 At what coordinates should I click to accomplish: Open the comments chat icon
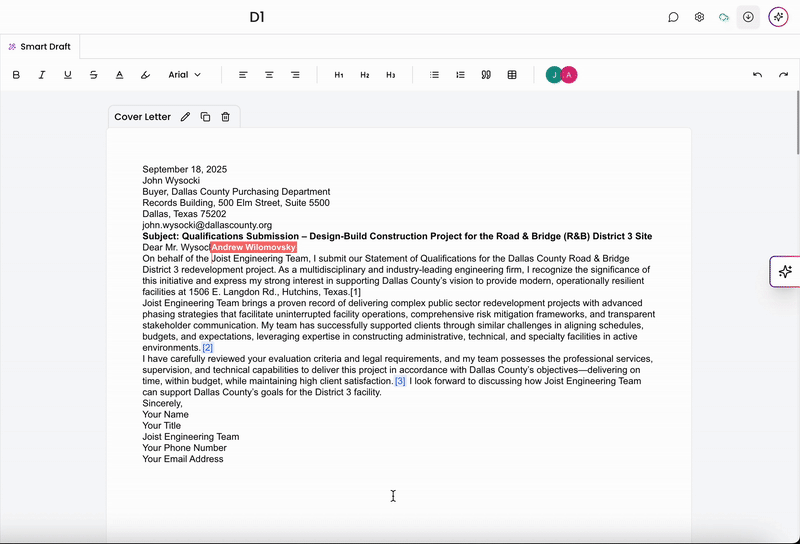673,17
